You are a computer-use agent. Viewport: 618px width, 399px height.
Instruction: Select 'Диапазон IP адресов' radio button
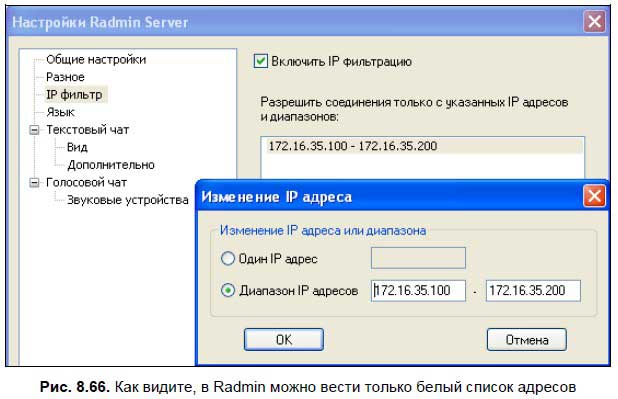pos(228,291)
